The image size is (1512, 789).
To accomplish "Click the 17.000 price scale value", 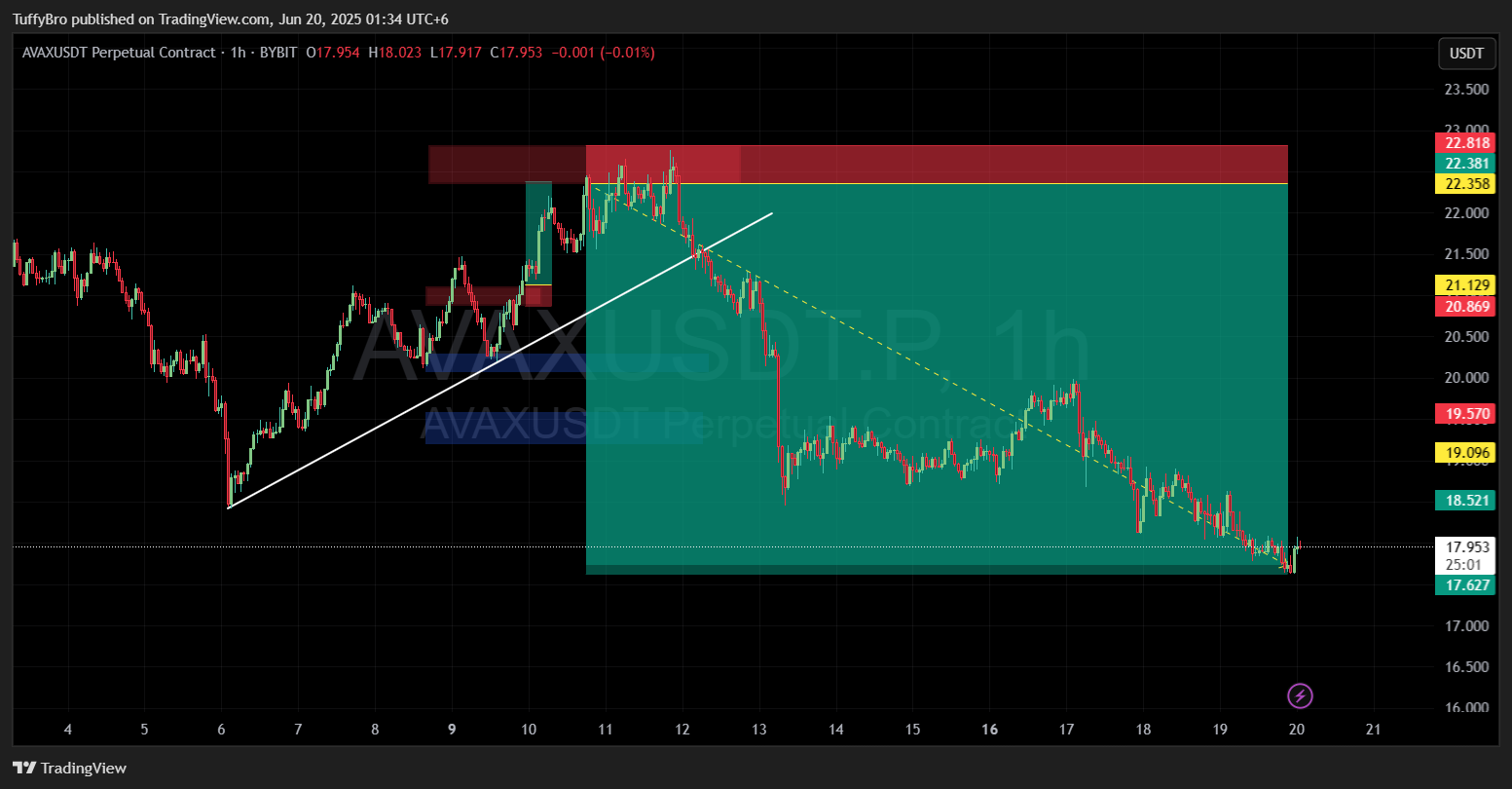I will tap(1466, 625).
